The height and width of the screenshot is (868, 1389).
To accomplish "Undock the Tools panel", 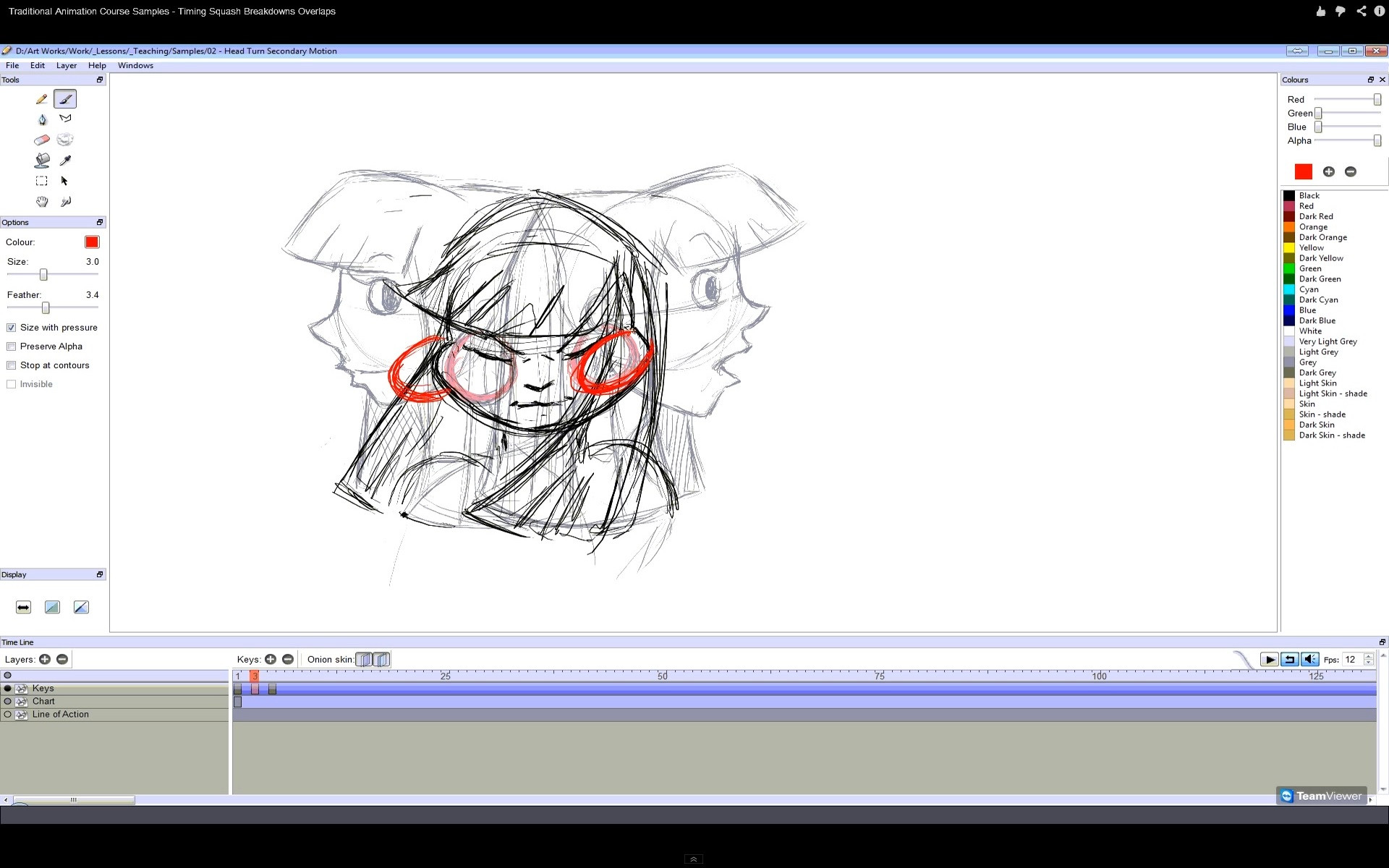I will (x=100, y=80).
